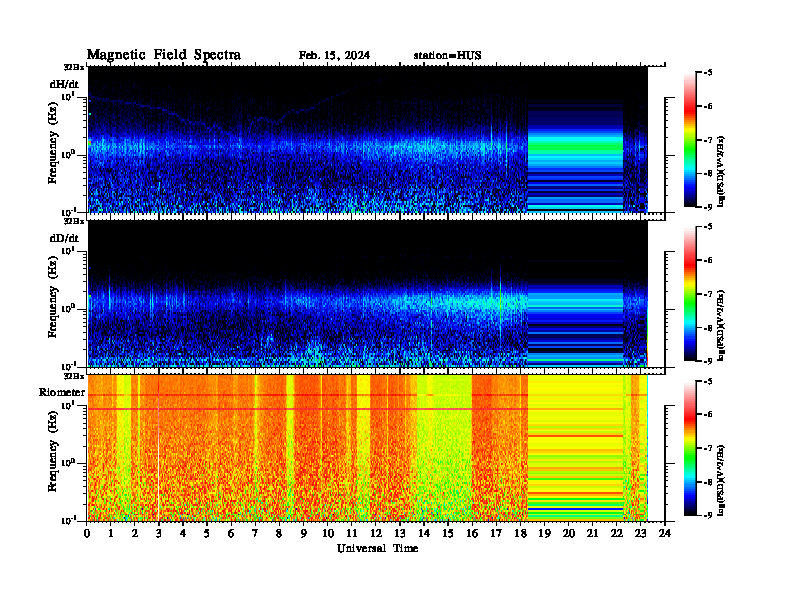Click the "station=HUS" label

[448, 56]
